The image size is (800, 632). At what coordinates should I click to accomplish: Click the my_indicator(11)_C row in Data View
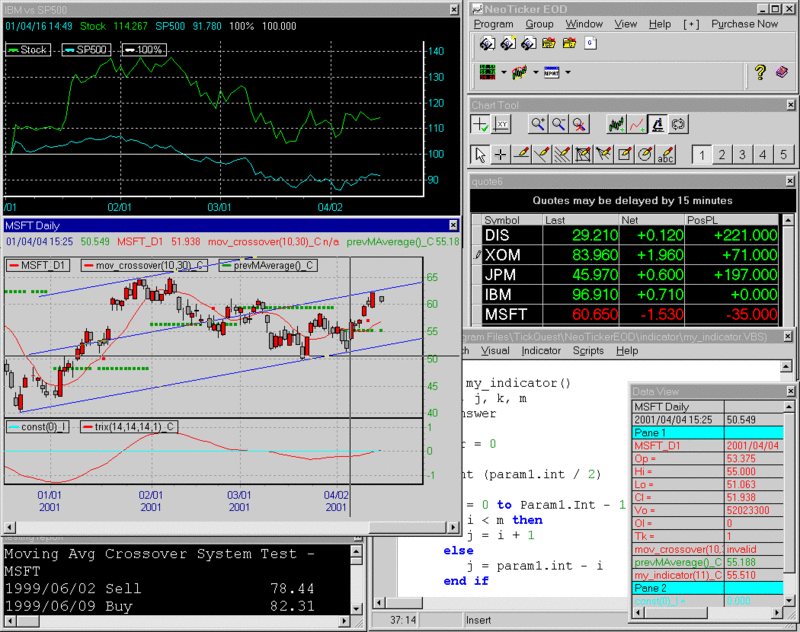tap(708, 575)
